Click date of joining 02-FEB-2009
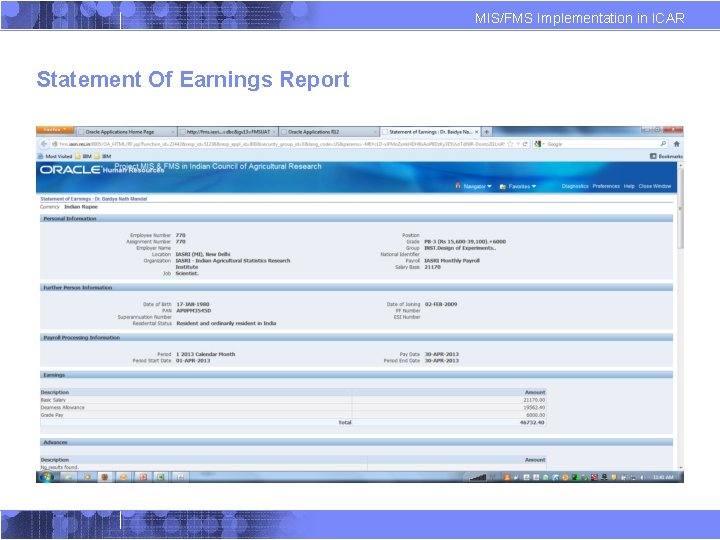This screenshot has height=540, width=720. tap(441, 304)
